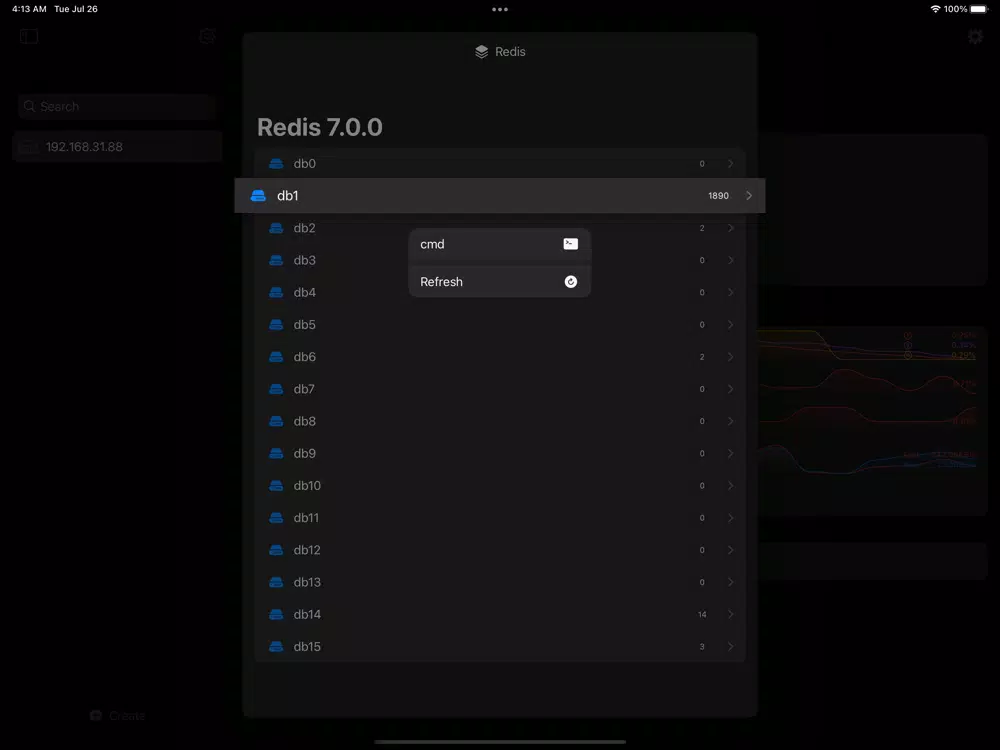Click the db14 database icon
The width and height of the screenshot is (1000, 750).
point(276,615)
